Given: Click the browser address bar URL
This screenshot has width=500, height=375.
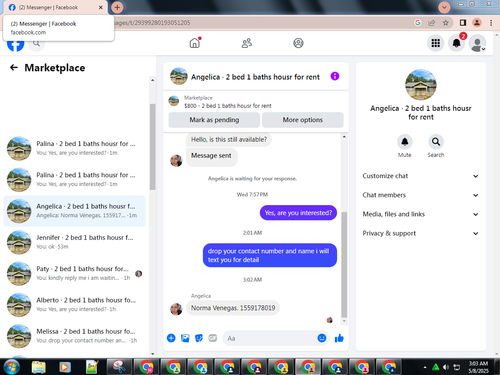Looking at the screenshot, I should coord(152,23).
